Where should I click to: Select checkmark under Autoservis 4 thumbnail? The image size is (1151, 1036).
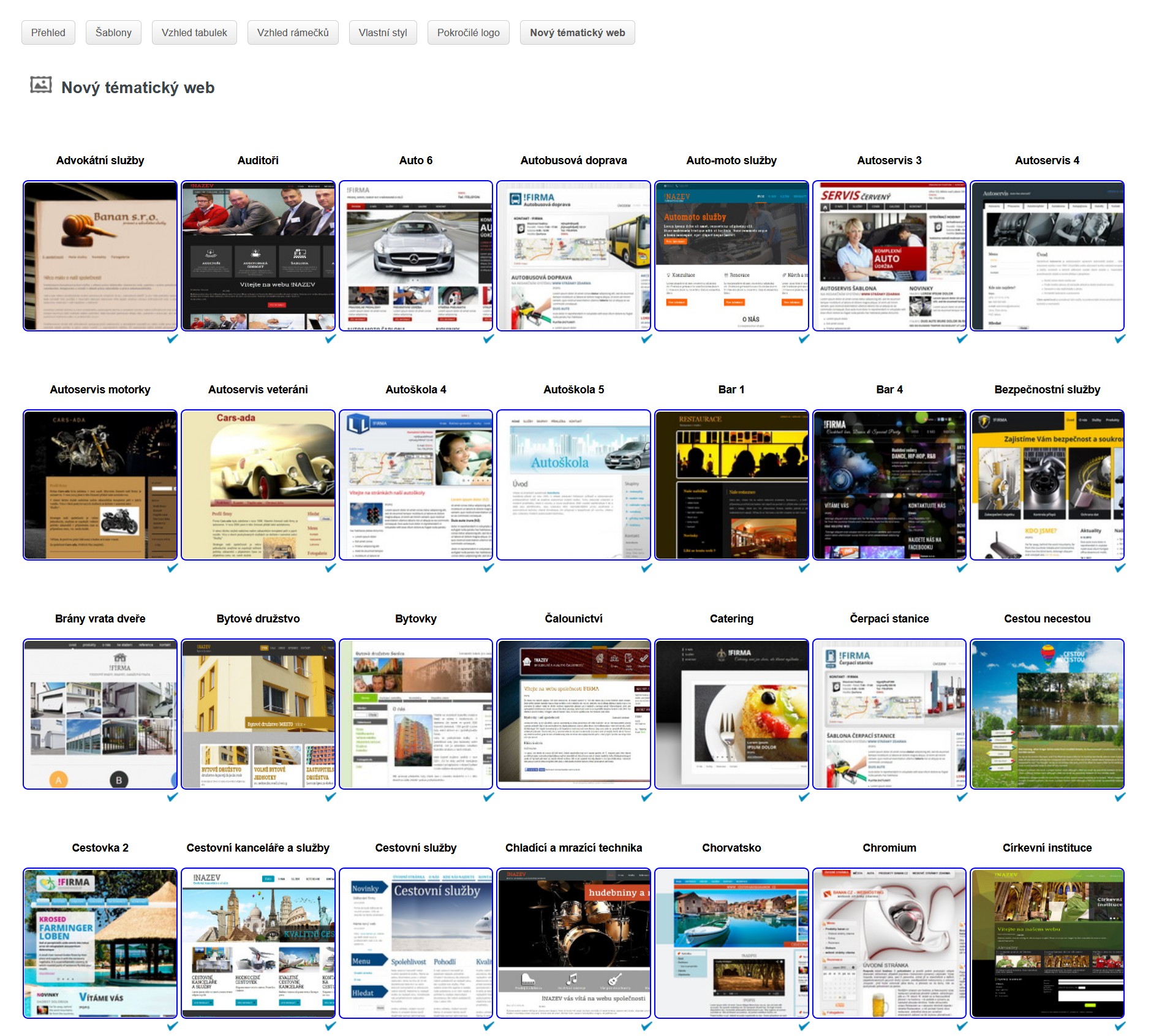[1120, 339]
